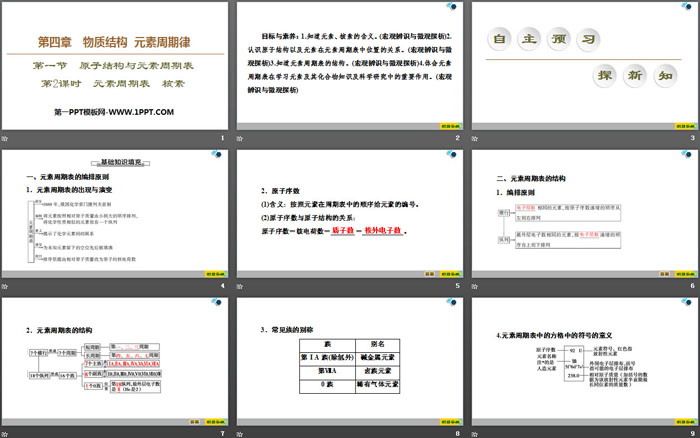Viewport: 700px width, 438px height.
Task: Click the blue logo icon on slide 2
Action: click(x=451, y=6)
